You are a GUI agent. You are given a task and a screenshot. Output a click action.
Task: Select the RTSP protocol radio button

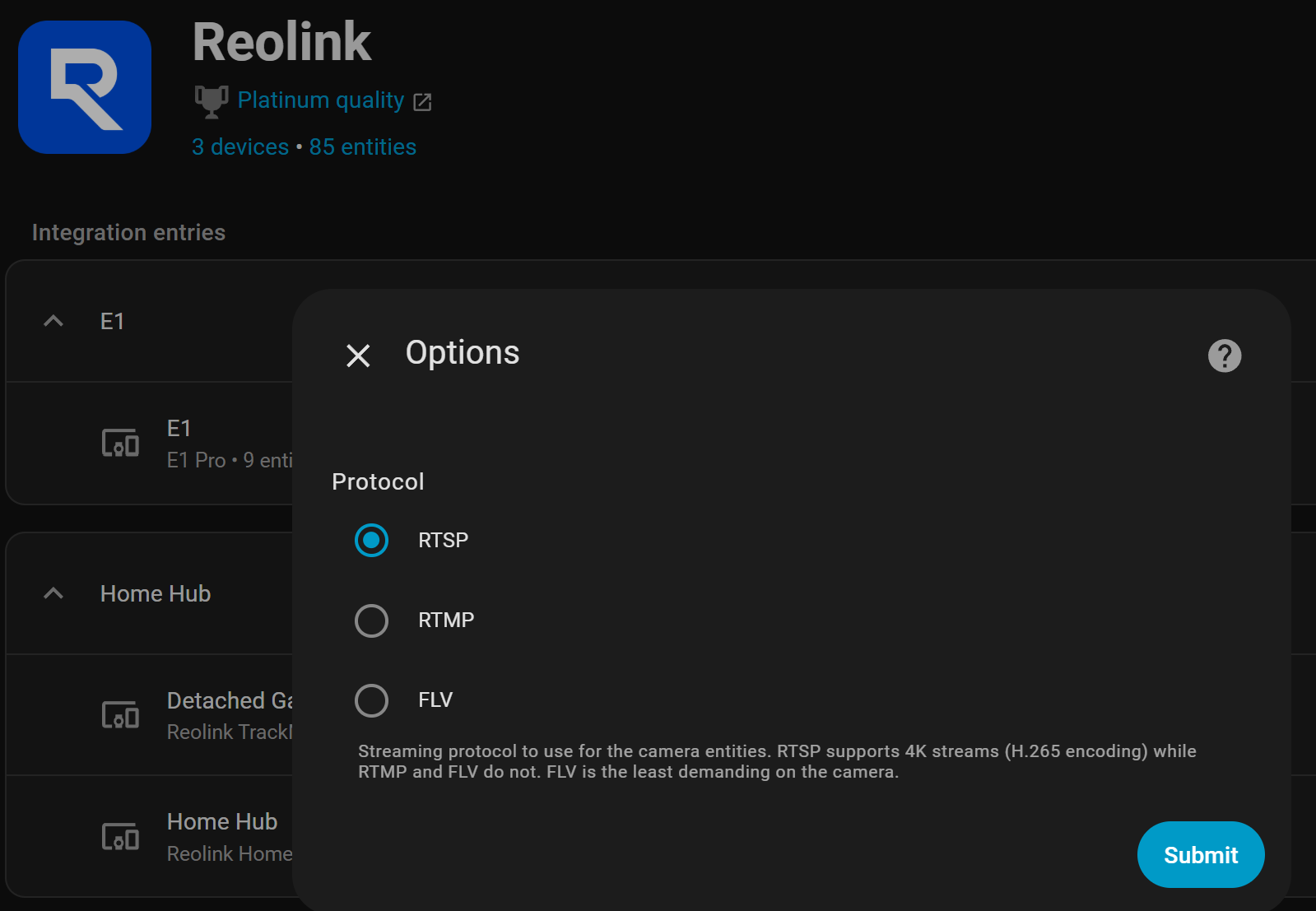pos(371,540)
